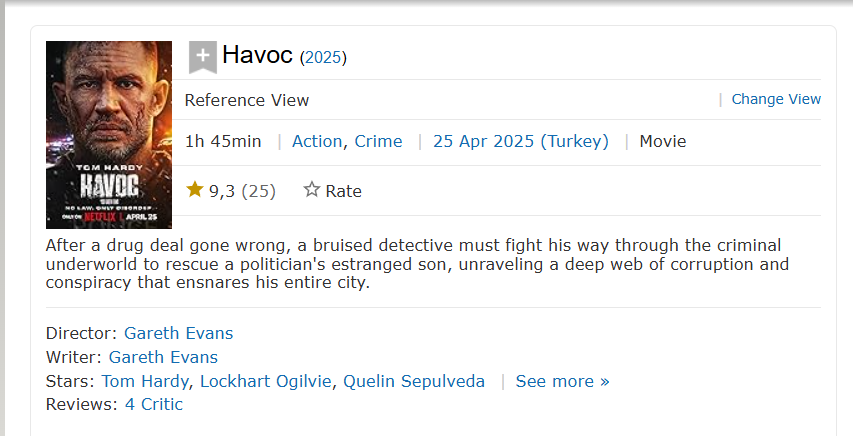
Task: Open the 25 ratings count
Action: coord(259,191)
